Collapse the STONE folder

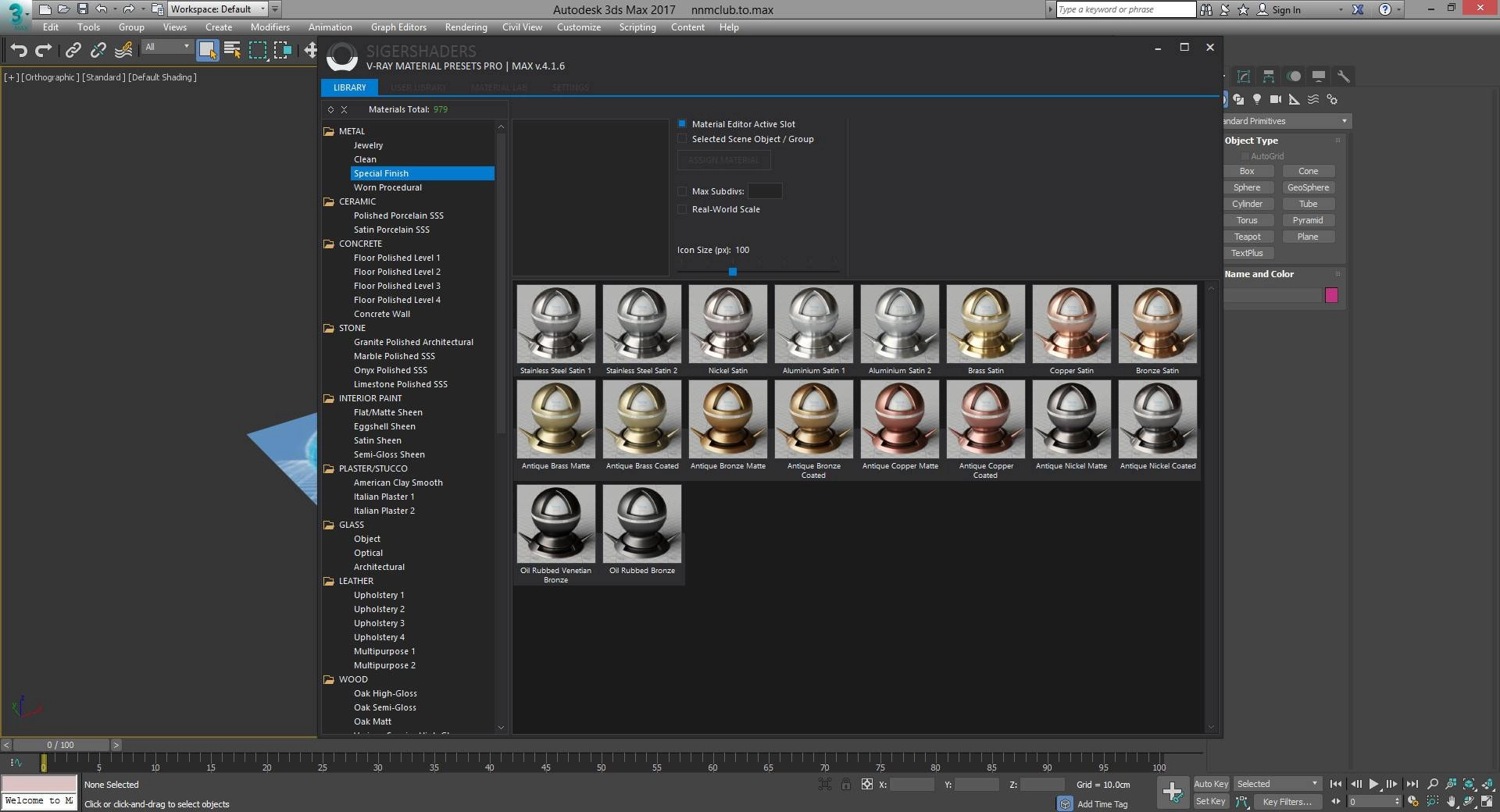pos(329,328)
